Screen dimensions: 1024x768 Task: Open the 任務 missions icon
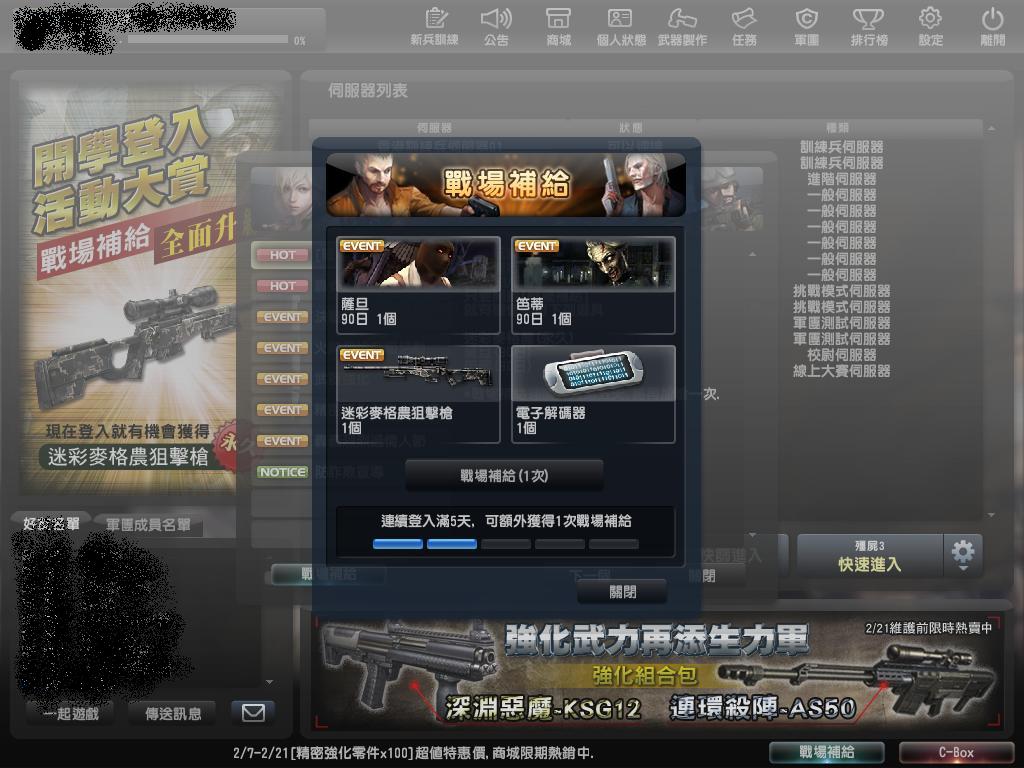pyautogui.click(x=744, y=26)
